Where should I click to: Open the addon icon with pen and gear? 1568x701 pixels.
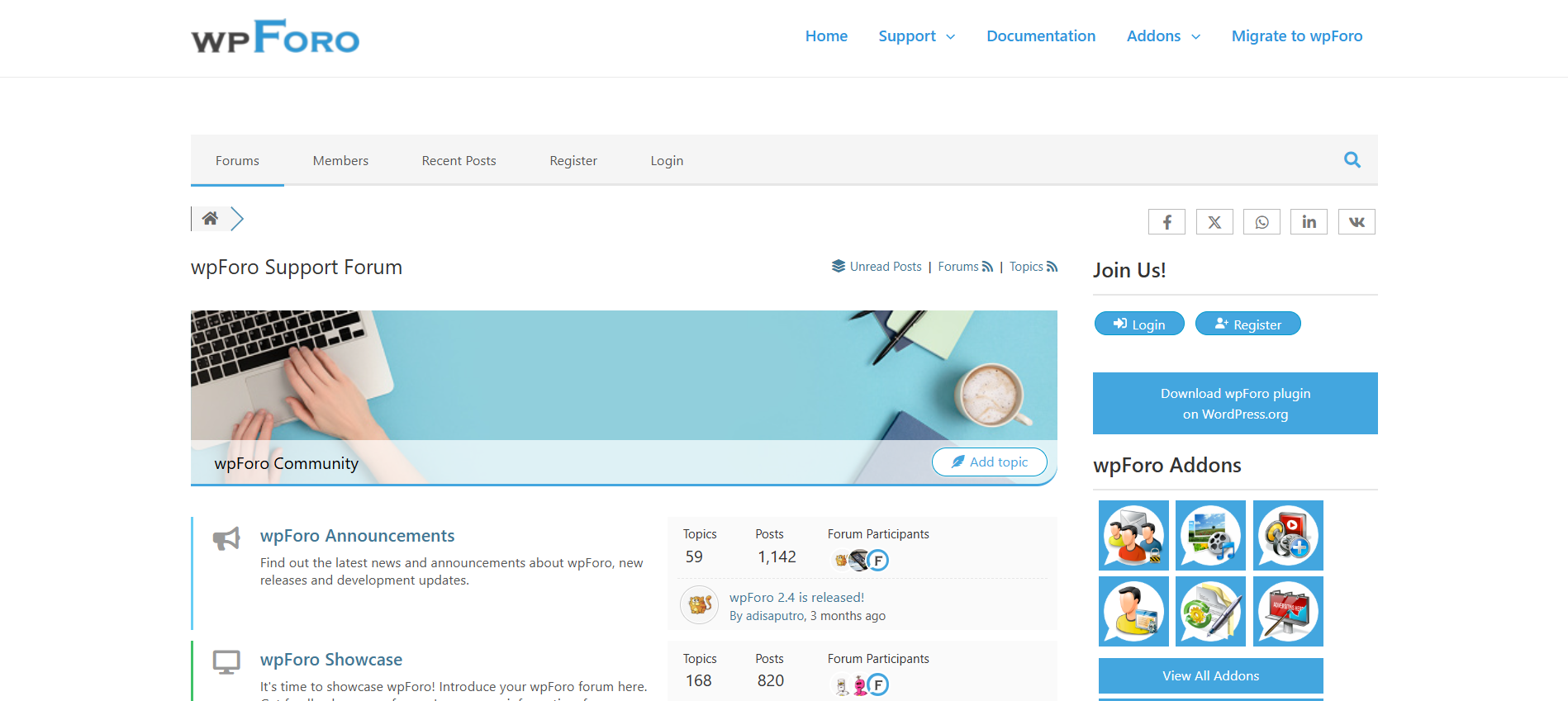click(x=1210, y=611)
